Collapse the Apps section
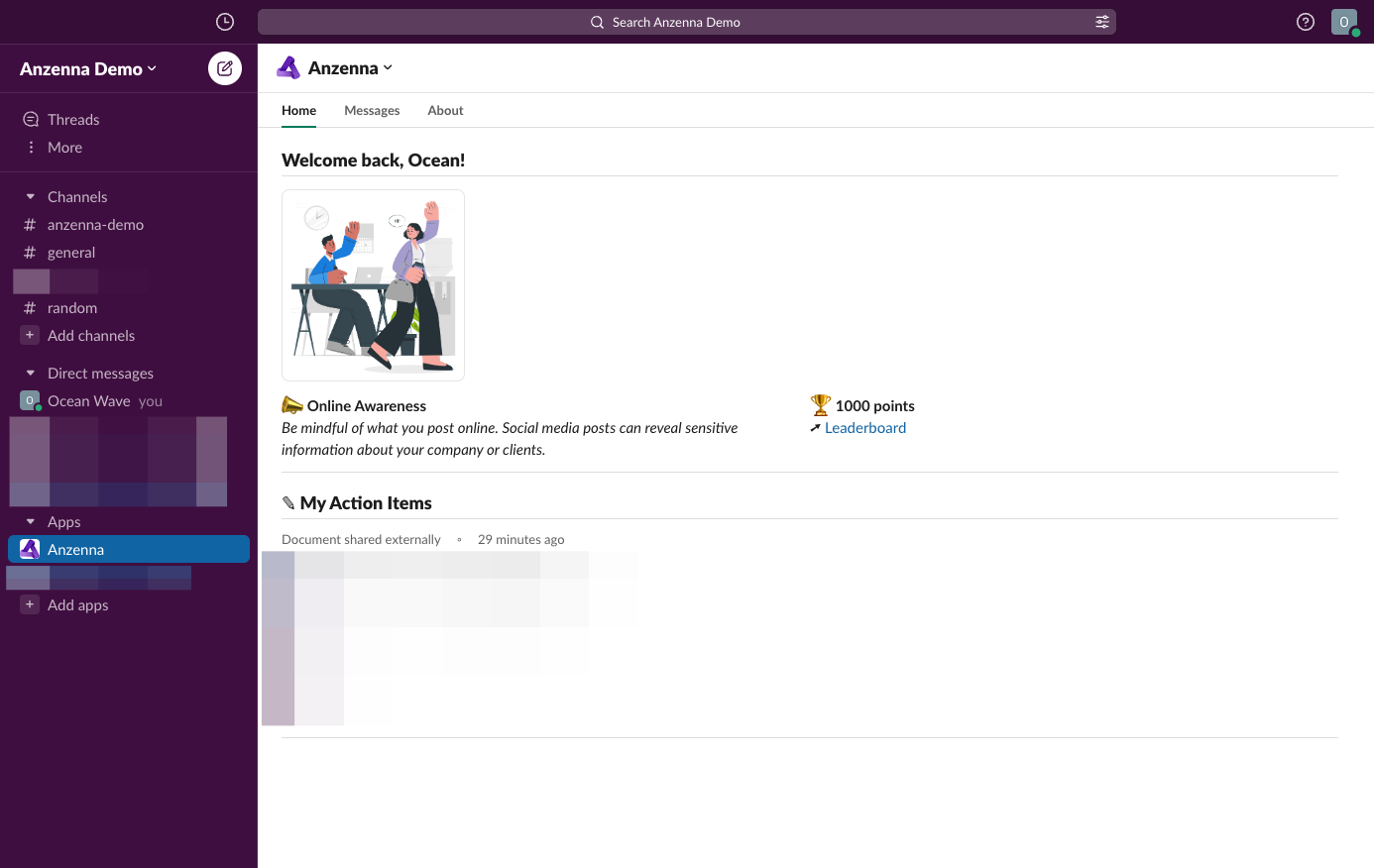The width and height of the screenshot is (1374, 868). click(x=31, y=522)
